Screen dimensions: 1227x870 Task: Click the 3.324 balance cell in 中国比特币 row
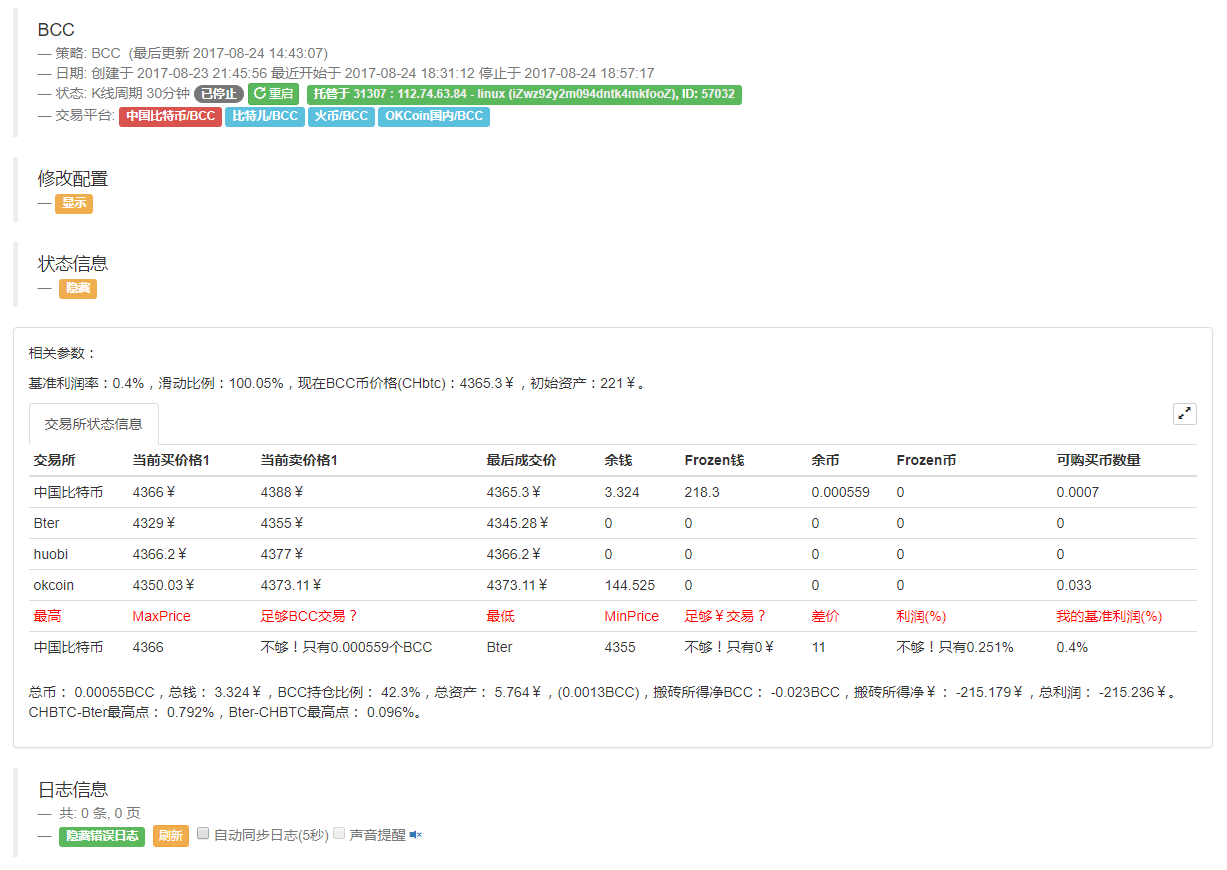click(x=622, y=492)
